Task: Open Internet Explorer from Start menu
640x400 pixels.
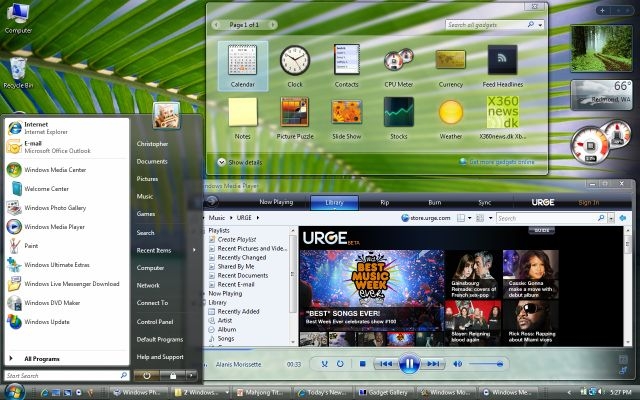Action: click(x=67, y=128)
